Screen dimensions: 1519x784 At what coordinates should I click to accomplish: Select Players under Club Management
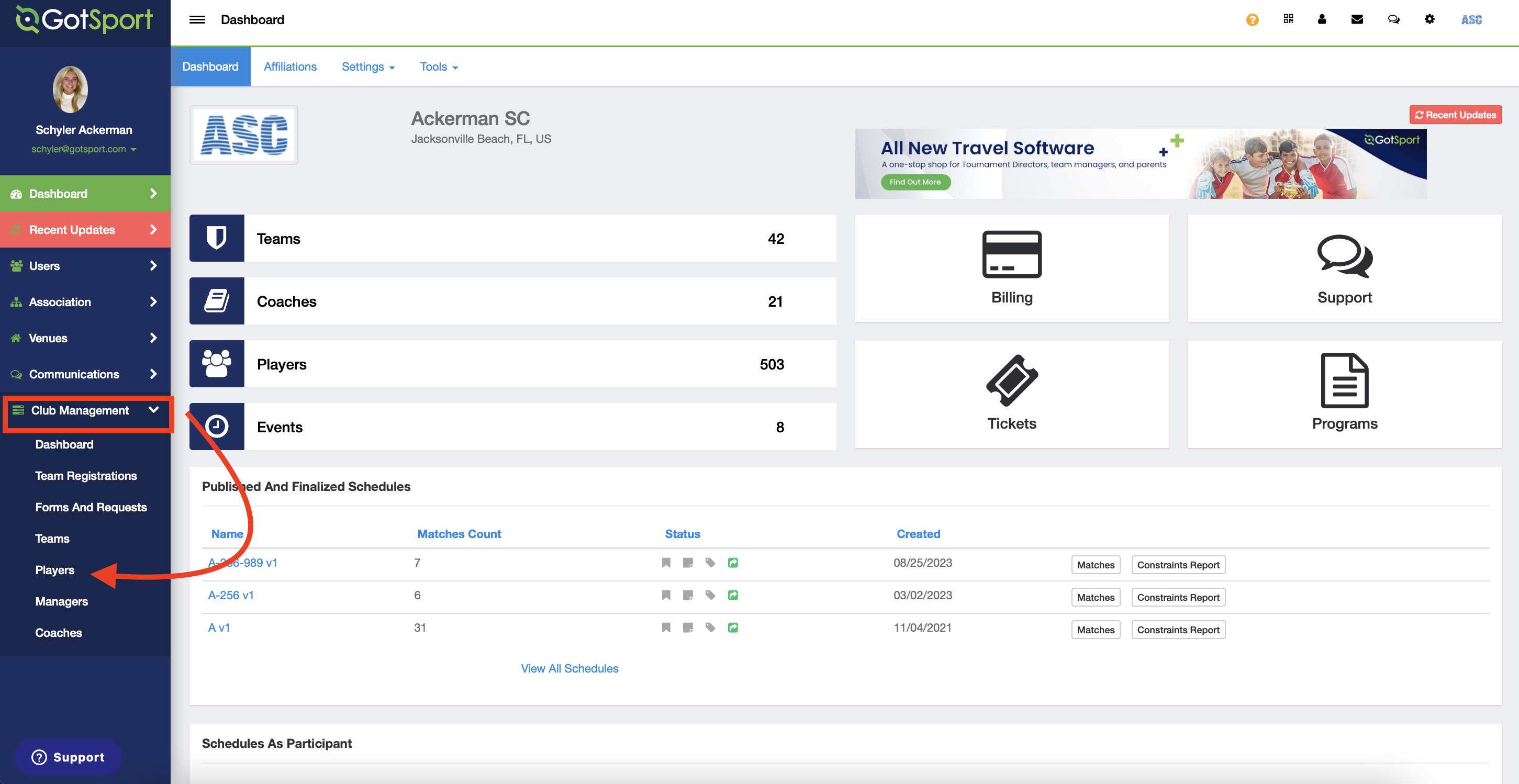tap(54, 569)
